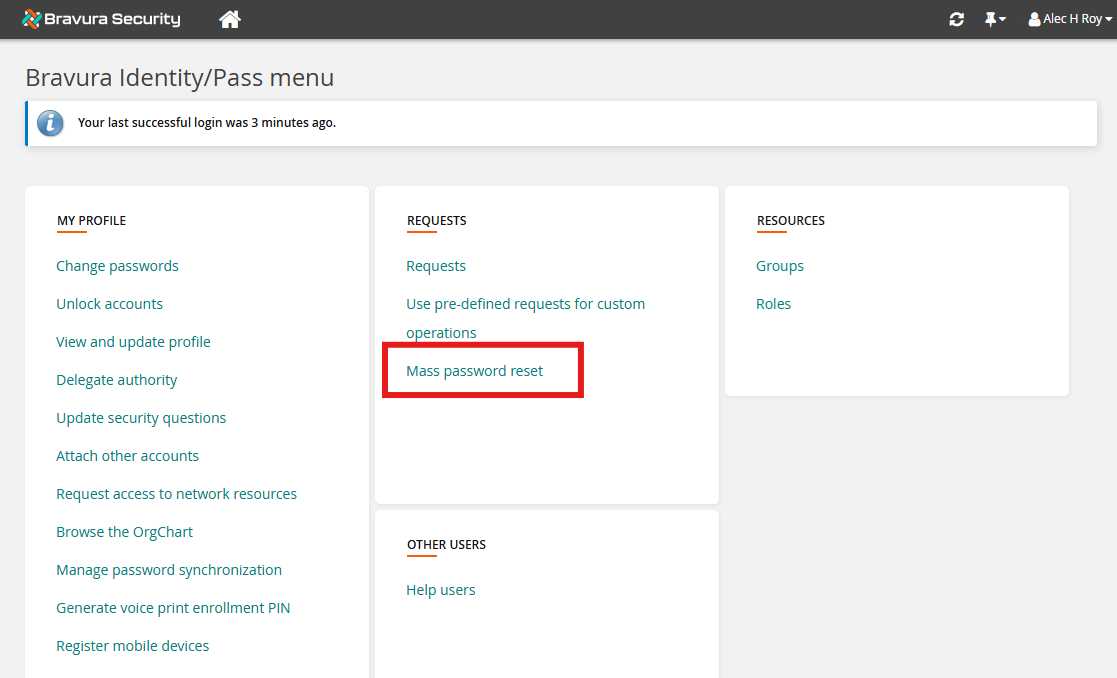
Task: Open Browse the OrgChart
Action: coord(124,531)
